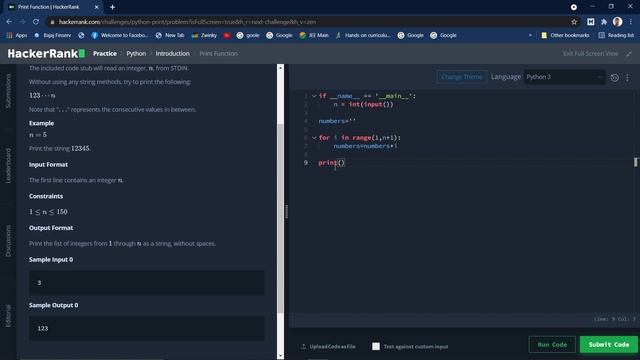Image resolution: width=640 pixels, height=360 pixels.
Task: Click the HackerRank logo
Action: [x=46, y=53]
